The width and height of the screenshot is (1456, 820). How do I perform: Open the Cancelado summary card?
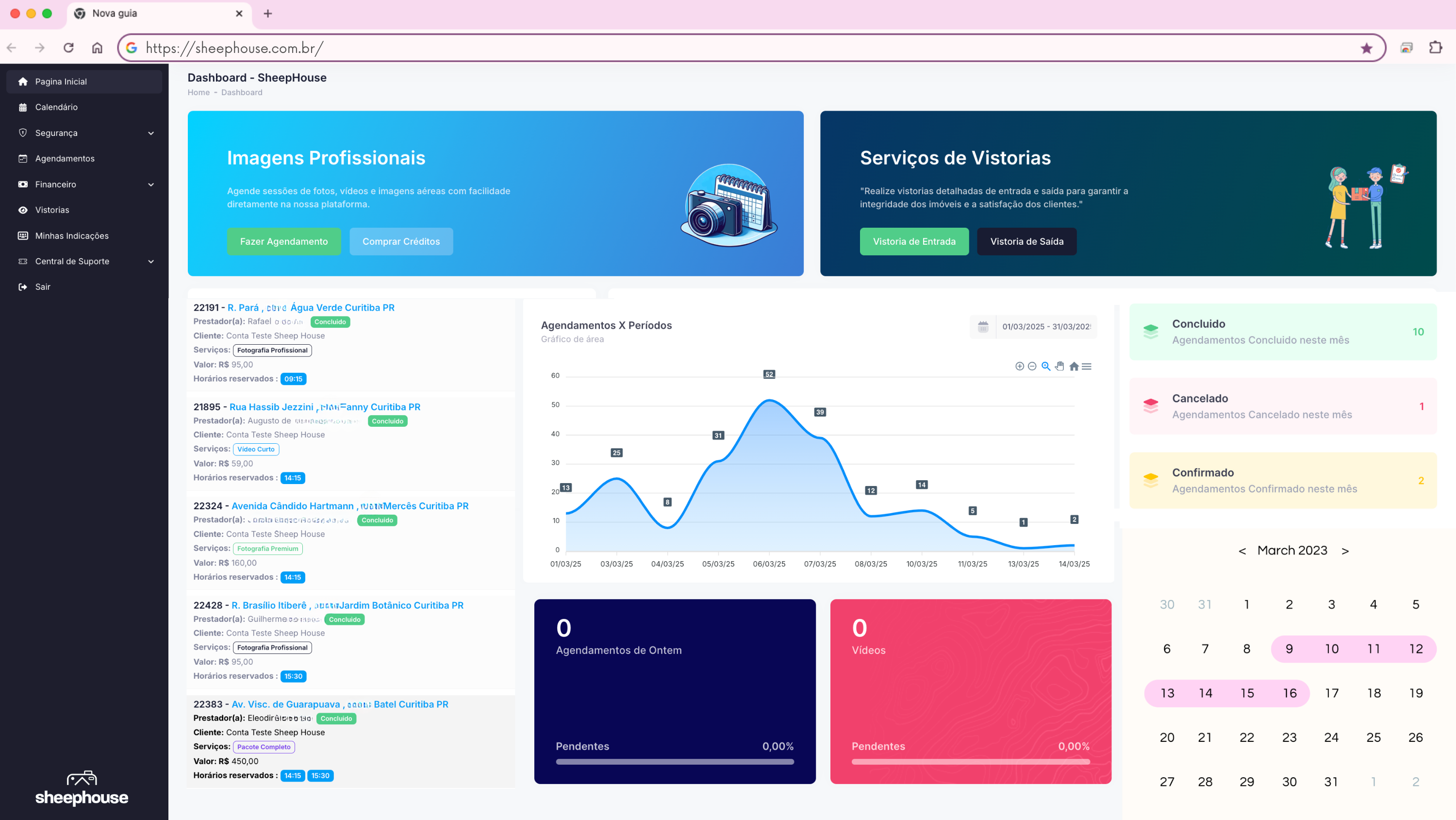[x=1283, y=406]
